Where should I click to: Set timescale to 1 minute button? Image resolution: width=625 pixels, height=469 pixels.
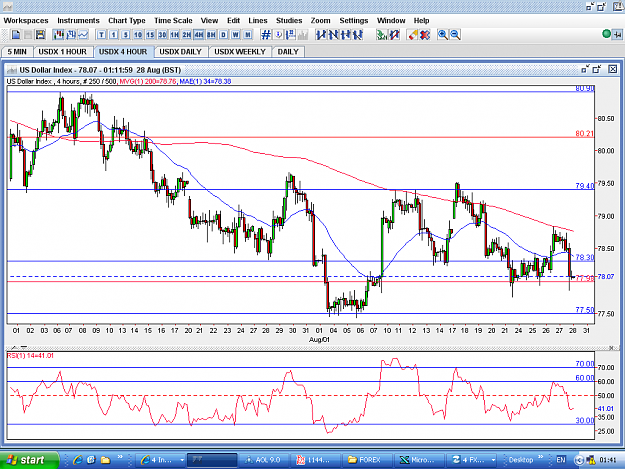(114, 35)
